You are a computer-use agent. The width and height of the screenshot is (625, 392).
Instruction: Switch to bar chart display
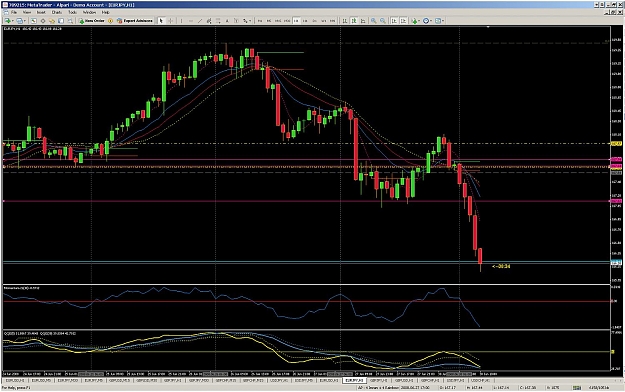click(x=345, y=21)
